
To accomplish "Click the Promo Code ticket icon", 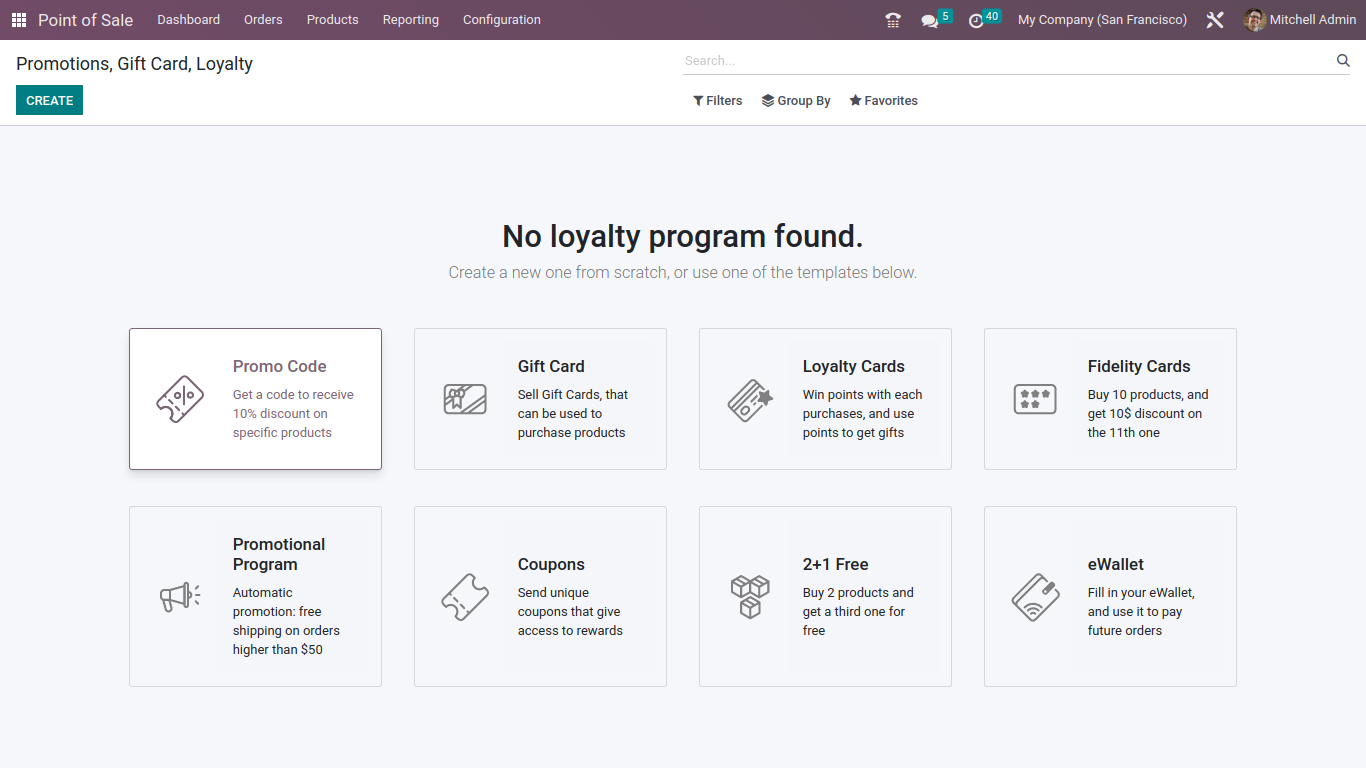I will [180, 399].
